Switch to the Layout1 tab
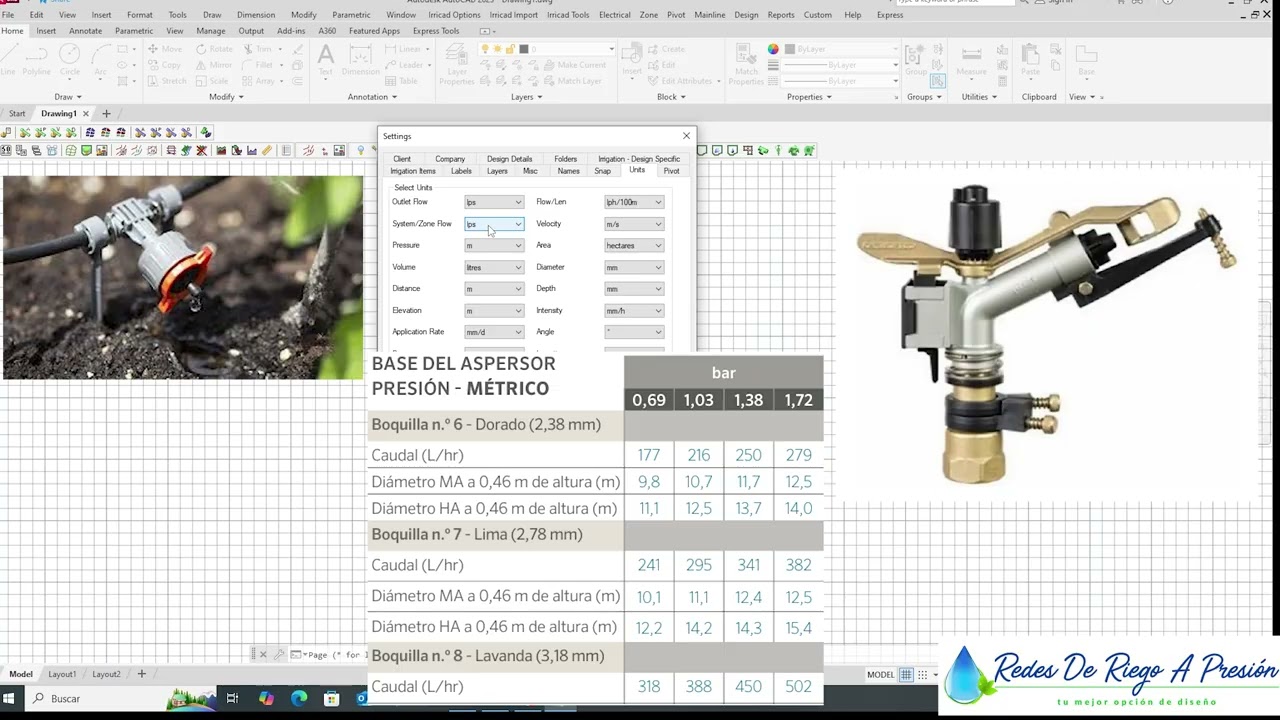The height and width of the screenshot is (720, 1280). tap(62, 675)
